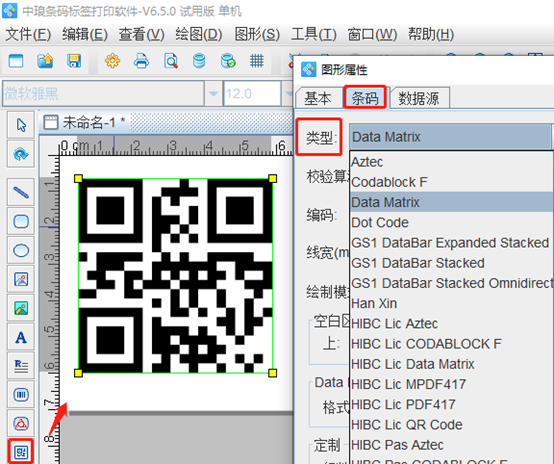
Task: Open the 查看(V) menu
Action: coord(141,35)
